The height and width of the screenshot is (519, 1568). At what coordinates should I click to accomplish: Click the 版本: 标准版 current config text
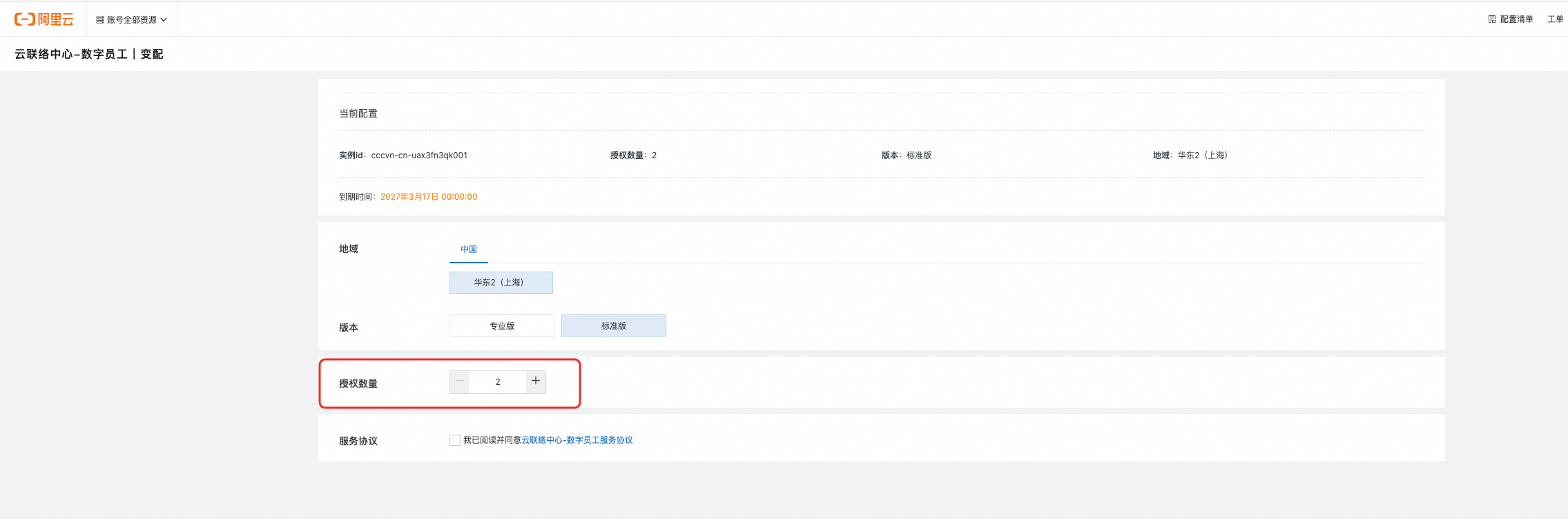point(907,155)
